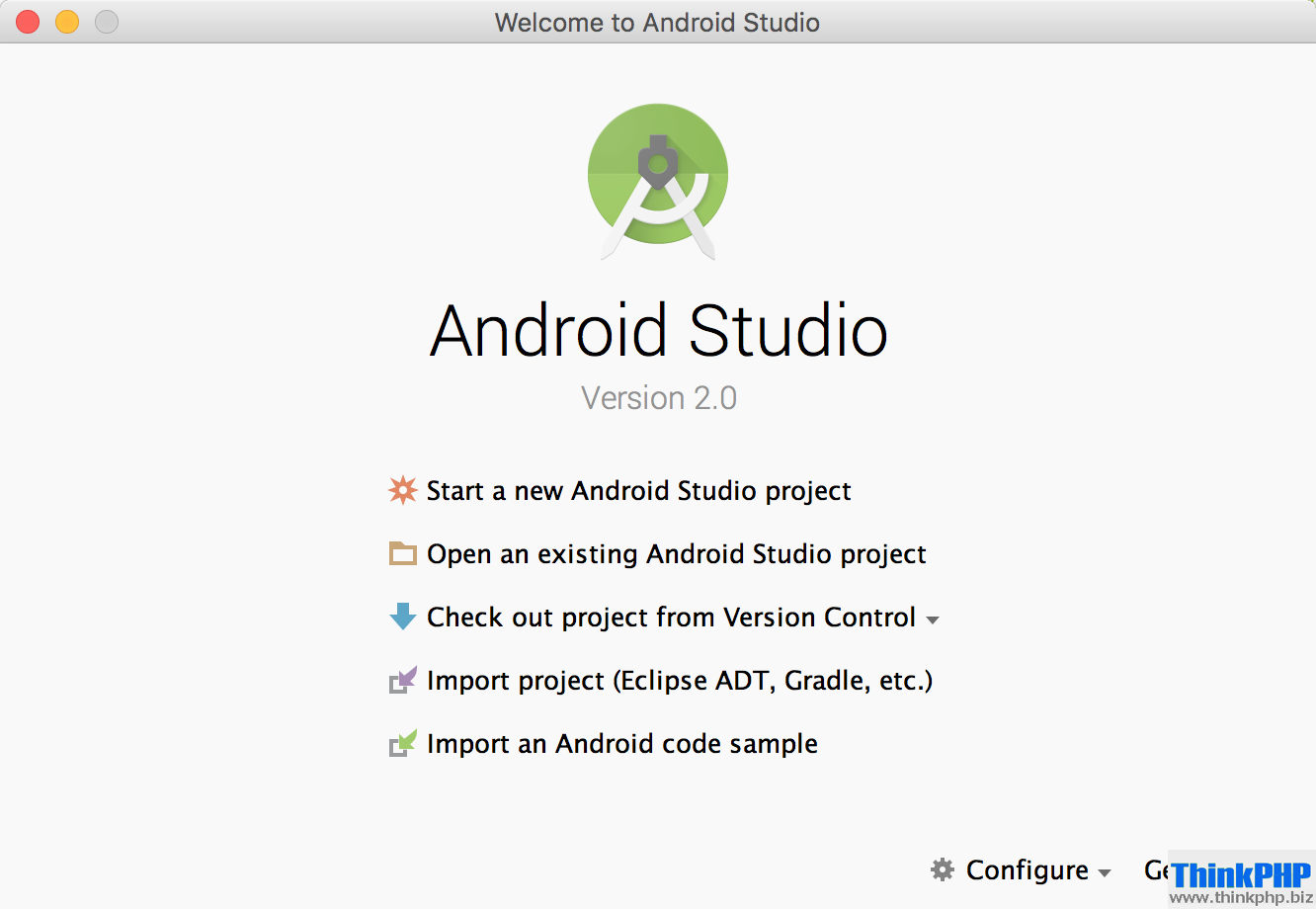The height and width of the screenshot is (909, 1316).
Task: Open the Configure menu label
Action: click(x=1028, y=870)
